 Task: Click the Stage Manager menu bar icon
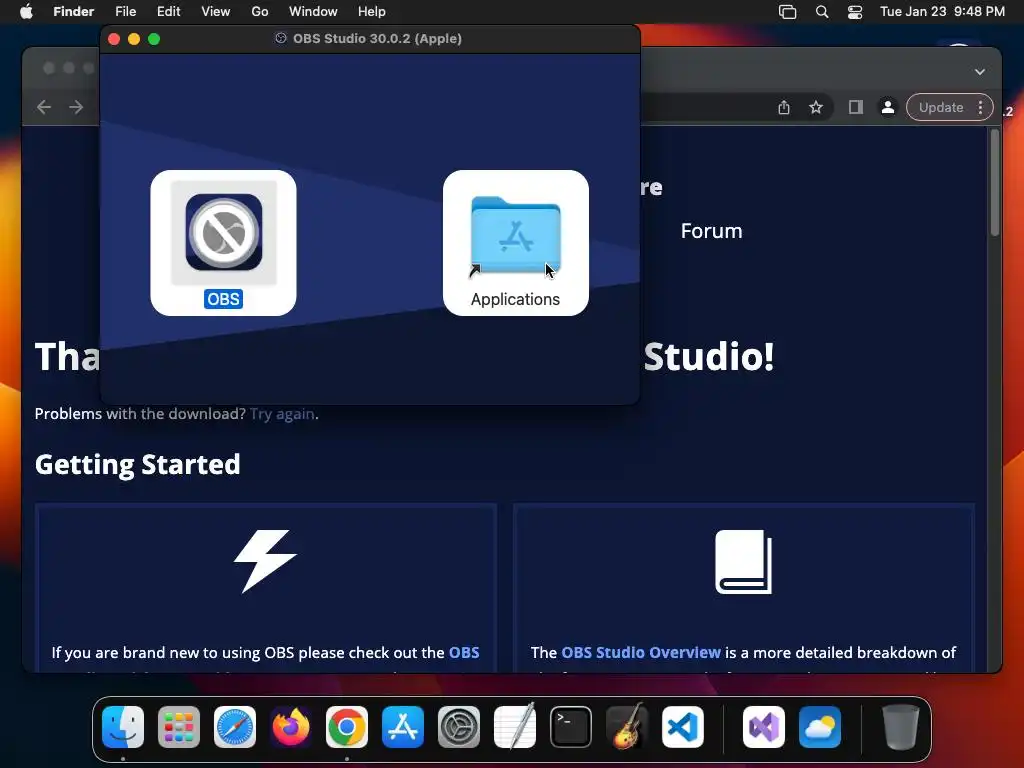(x=788, y=12)
